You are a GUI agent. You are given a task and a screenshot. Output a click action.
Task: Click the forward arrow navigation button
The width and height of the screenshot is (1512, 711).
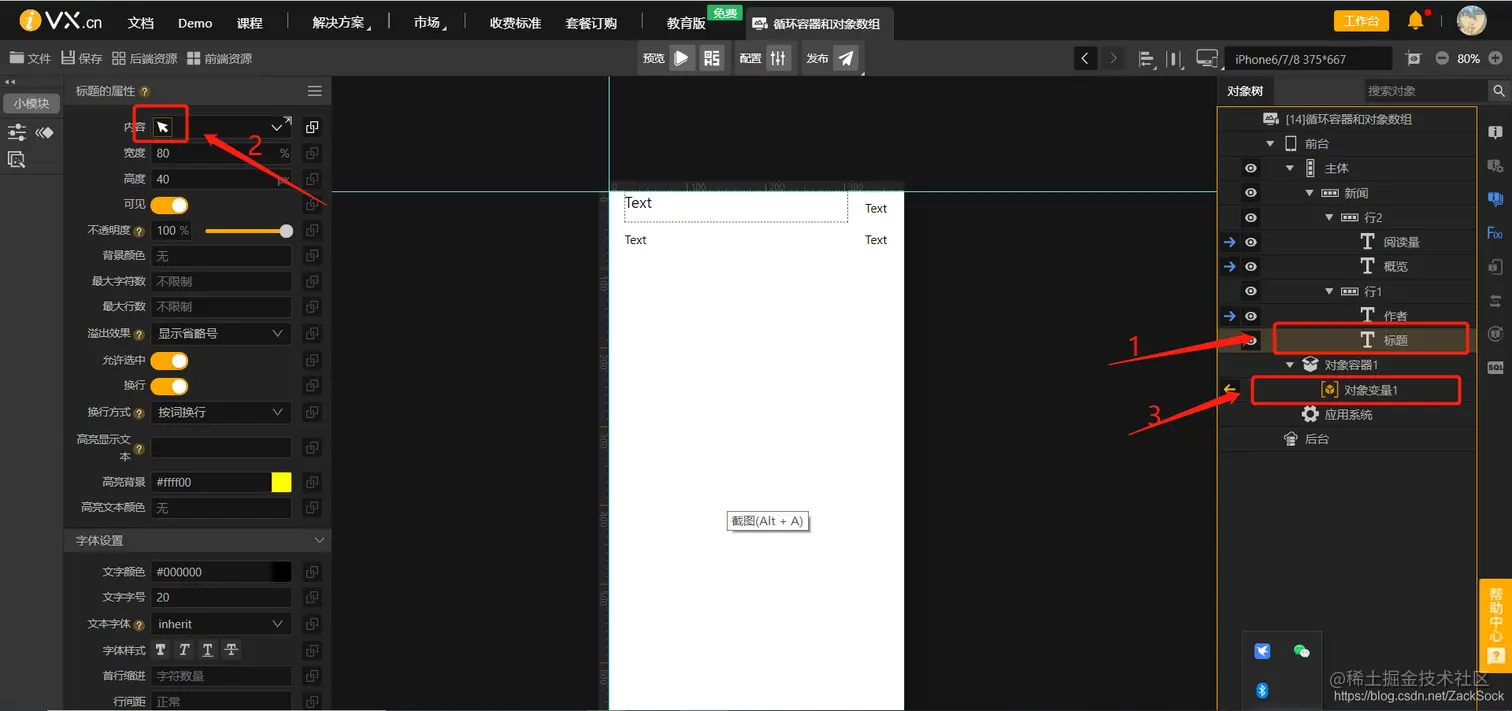[x=1113, y=58]
